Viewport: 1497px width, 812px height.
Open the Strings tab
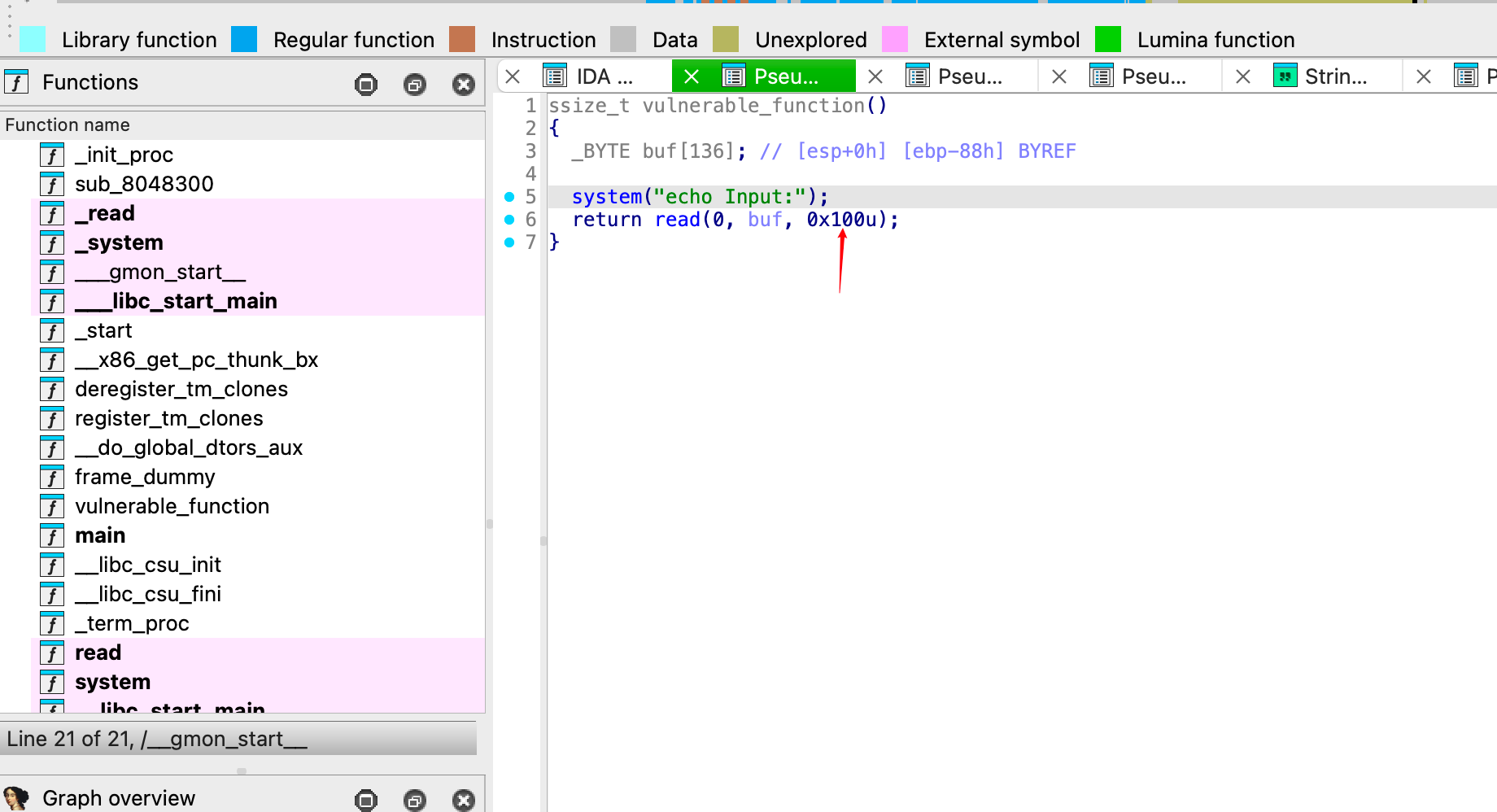(x=1335, y=76)
